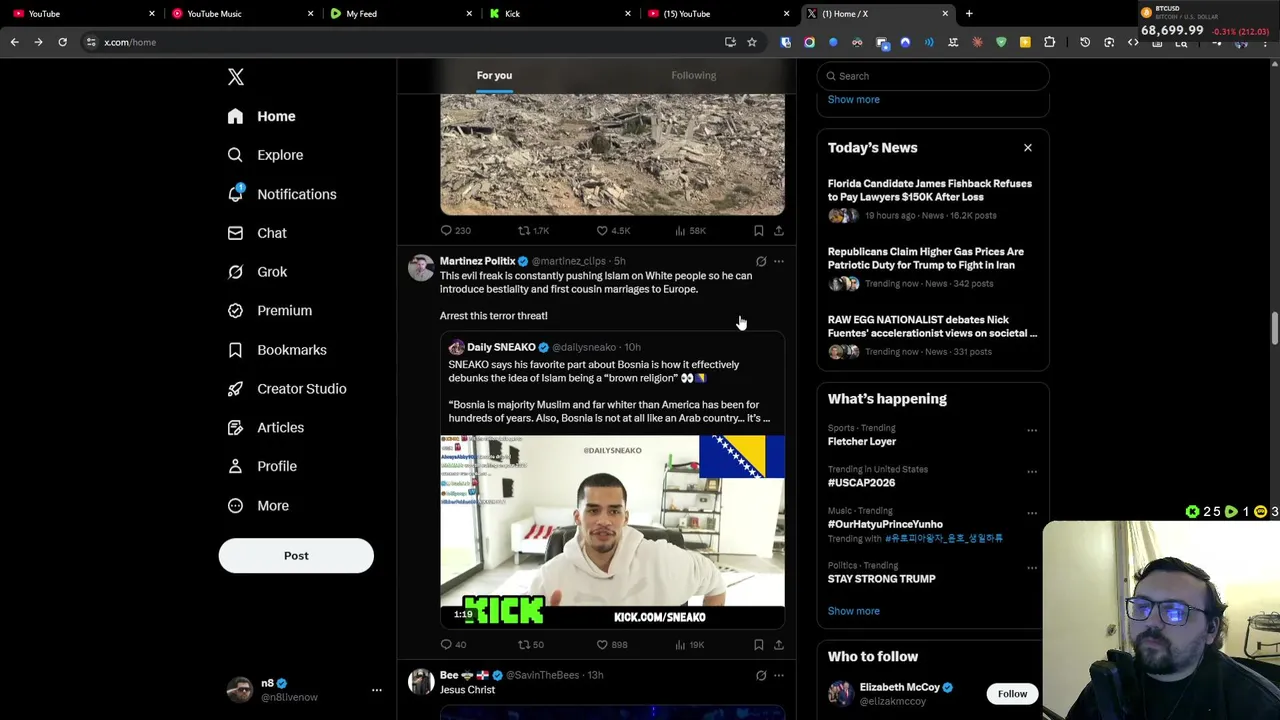Repost the Martinez Politix post with 50 reposts

coord(531,645)
